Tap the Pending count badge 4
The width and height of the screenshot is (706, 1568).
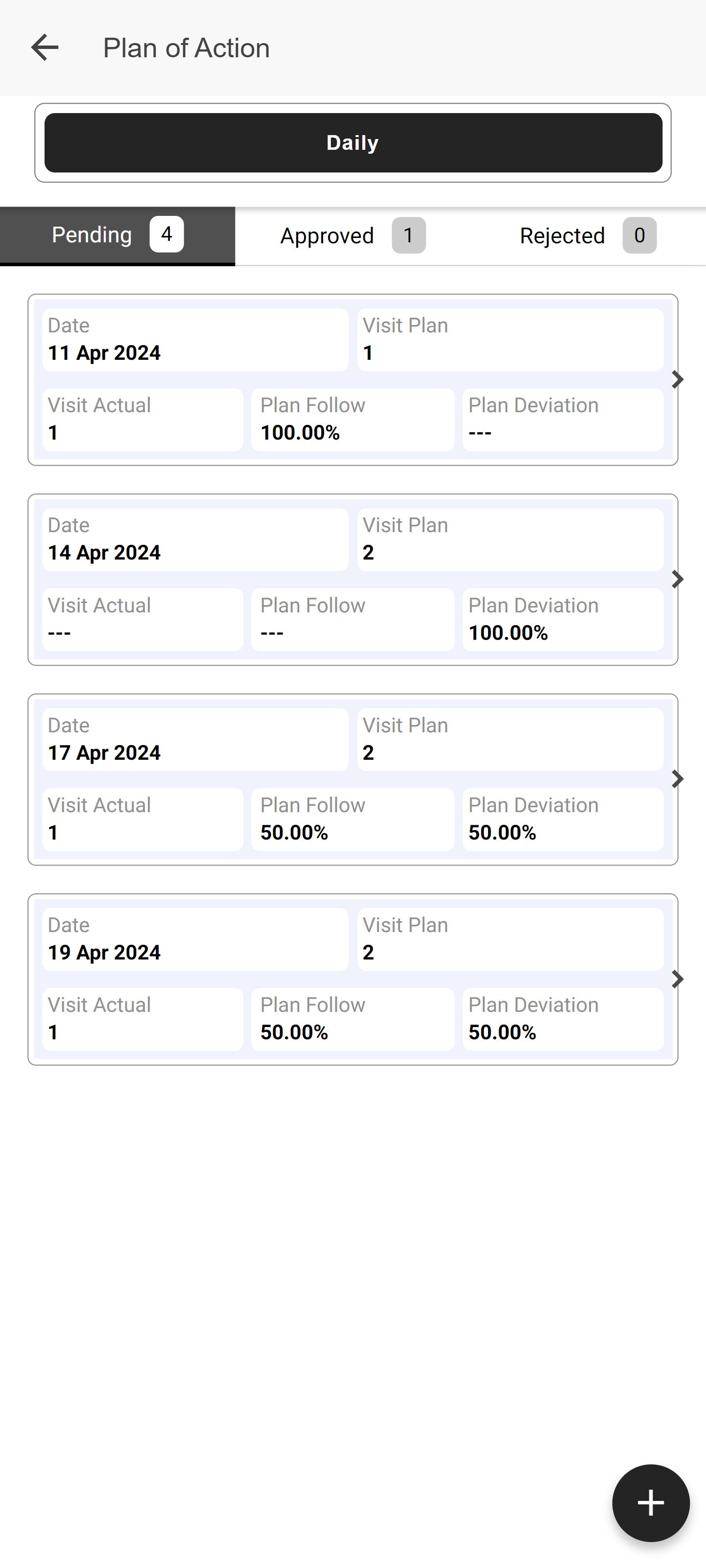(166, 234)
